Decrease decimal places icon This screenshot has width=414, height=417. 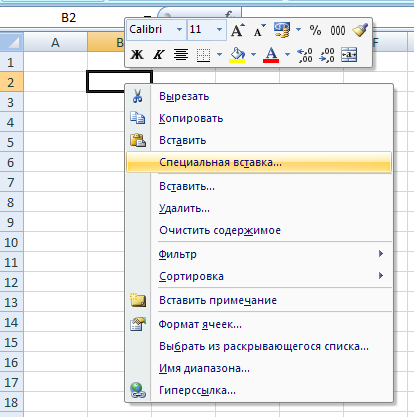[327, 55]
